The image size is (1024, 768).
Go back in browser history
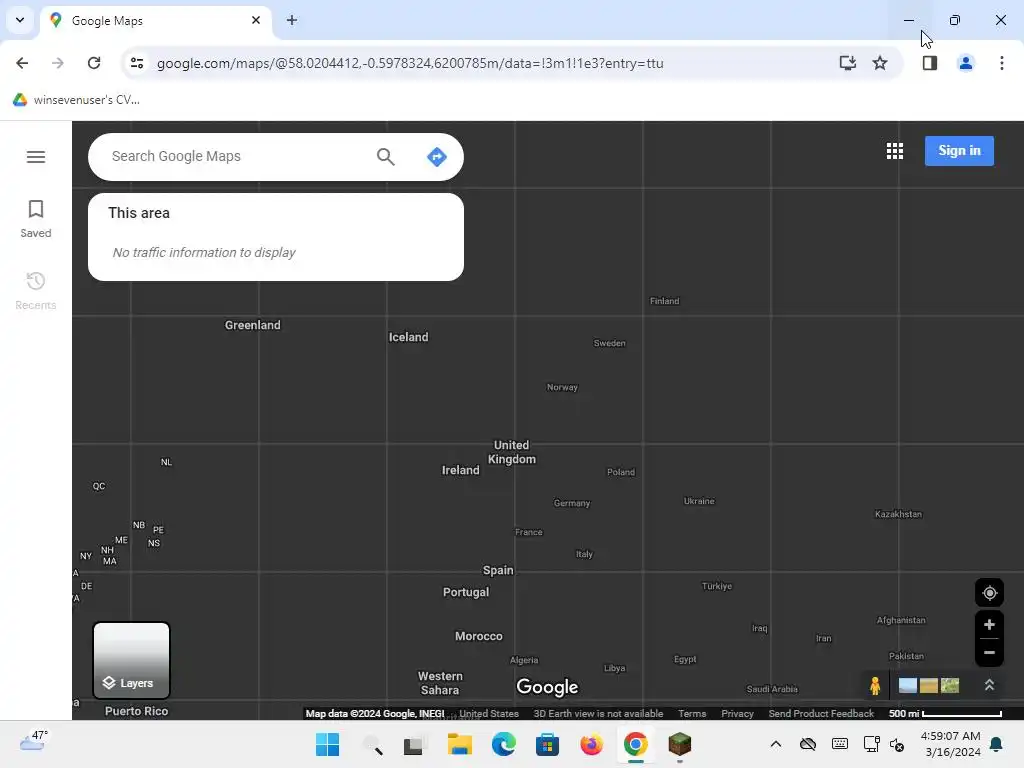click(x=22, y=63)
